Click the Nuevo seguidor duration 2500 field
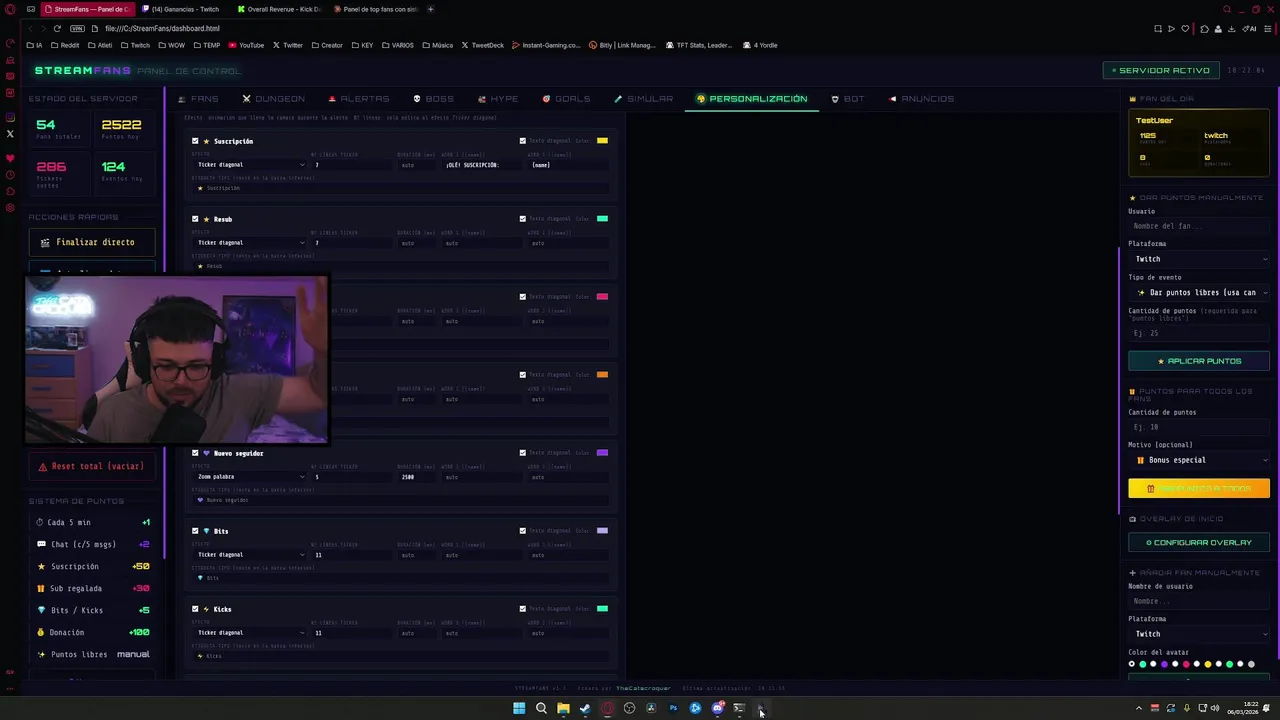This screenshot has height=720, width=1280. 418,477
